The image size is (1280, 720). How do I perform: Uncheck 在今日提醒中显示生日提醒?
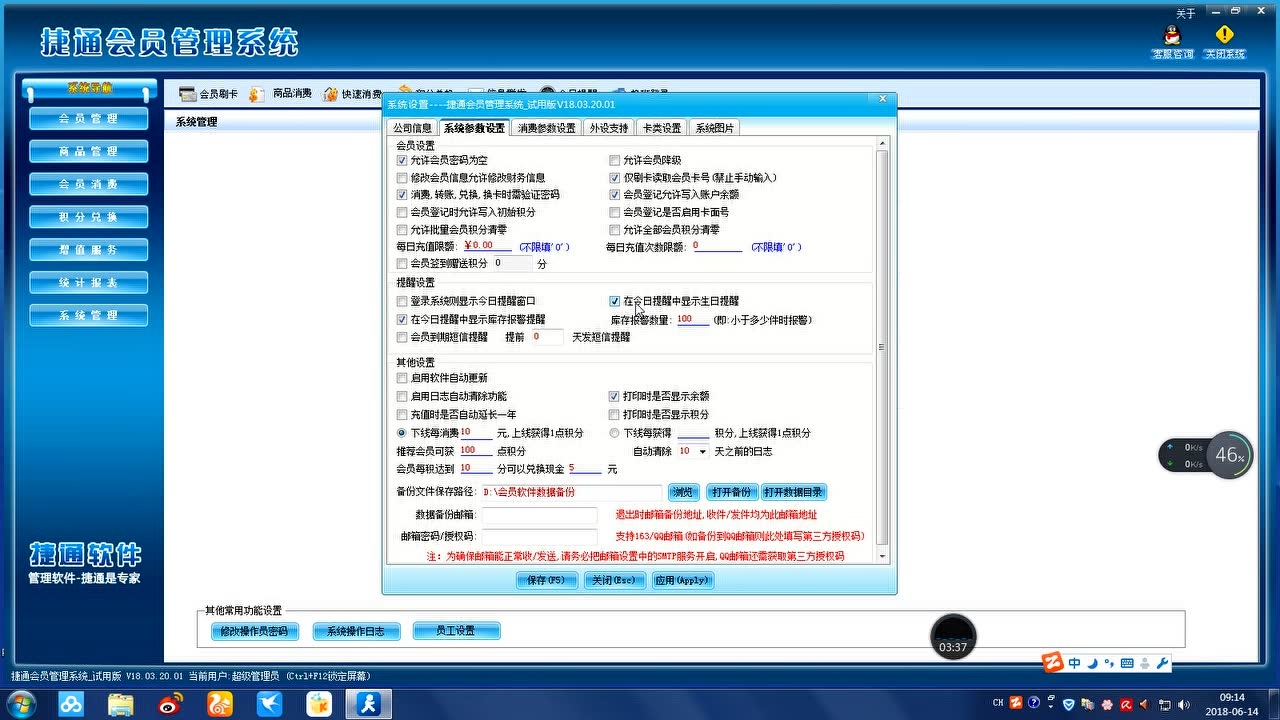615,300
